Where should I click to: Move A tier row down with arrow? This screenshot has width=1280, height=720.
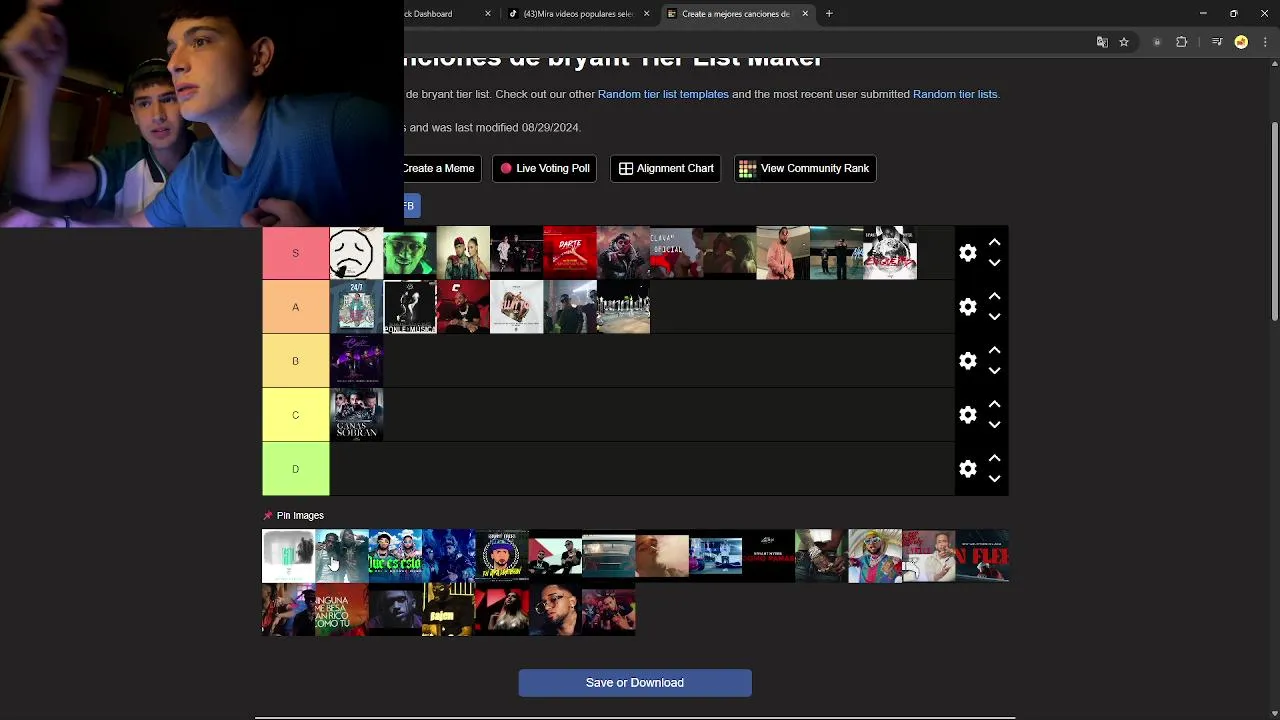pos(994,317)
